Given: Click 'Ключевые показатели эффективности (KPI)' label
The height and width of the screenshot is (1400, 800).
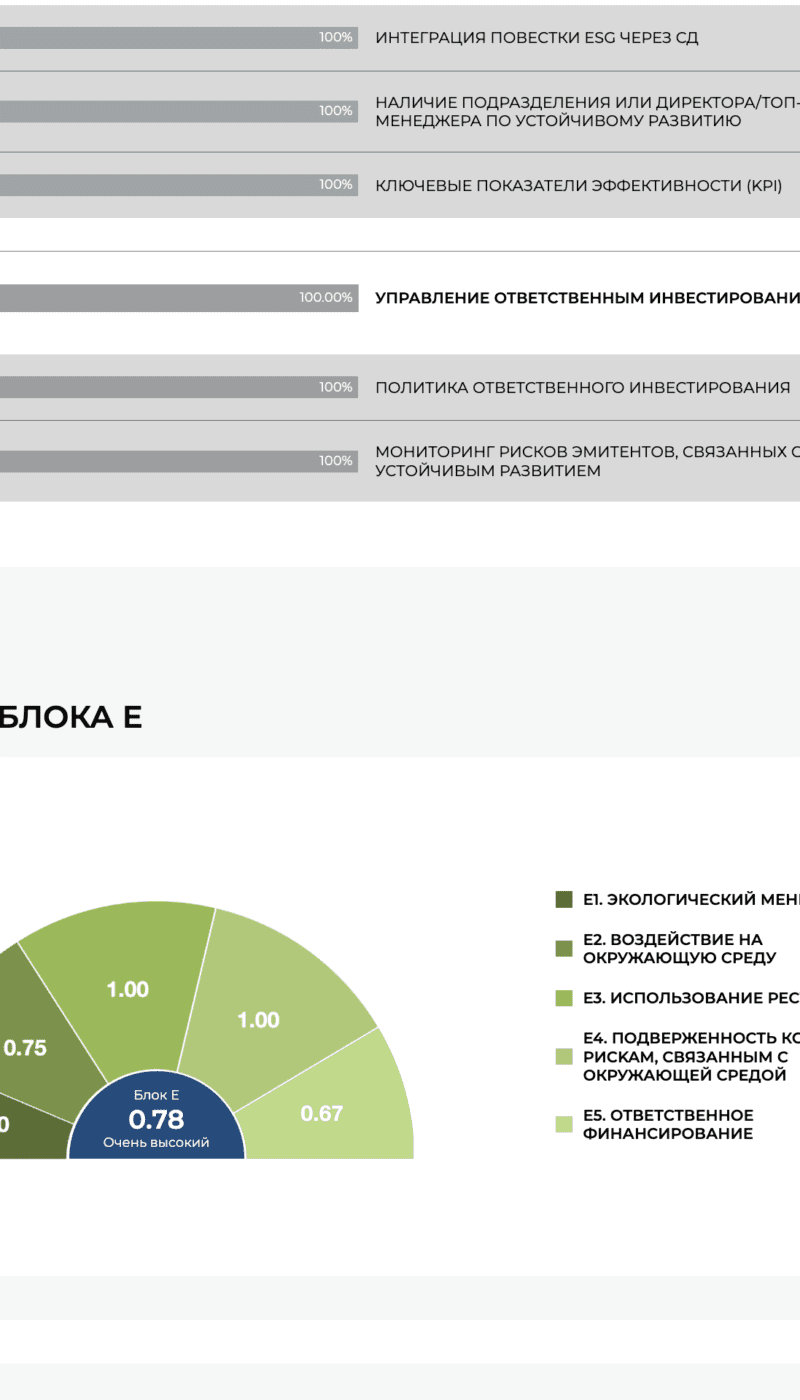Looking at the screenshot, I should click(x=578, y=185).
